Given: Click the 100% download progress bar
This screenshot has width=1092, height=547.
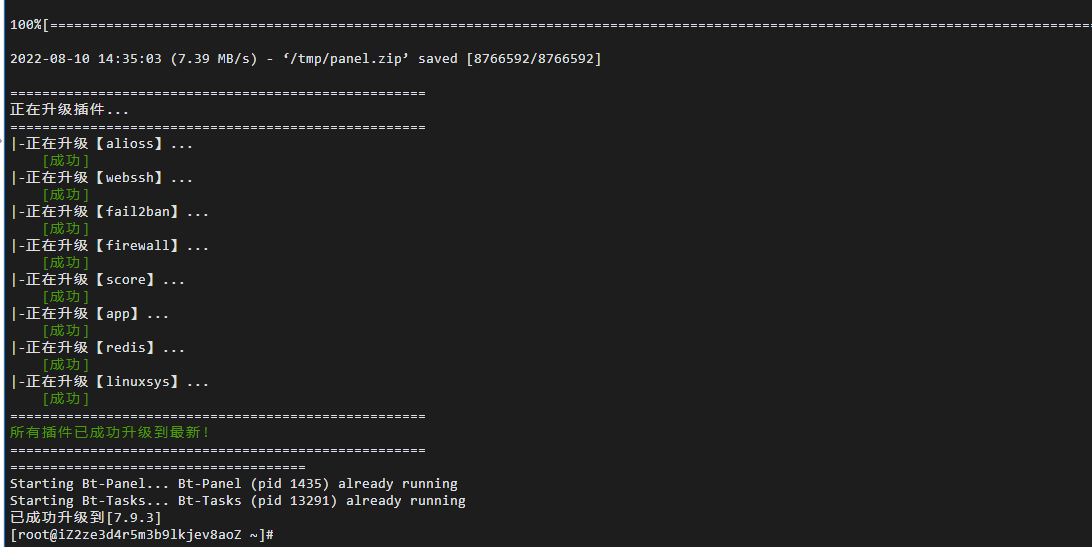Looking at the screenshot, I should click(x=551, y=25).
